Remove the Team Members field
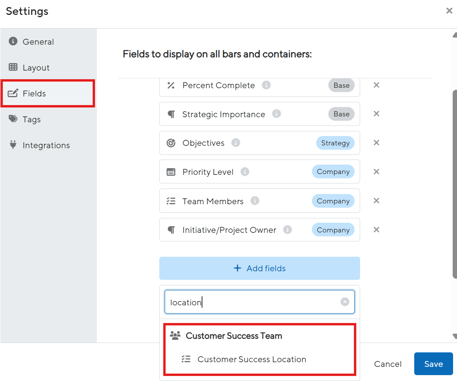 click(376, 201)
